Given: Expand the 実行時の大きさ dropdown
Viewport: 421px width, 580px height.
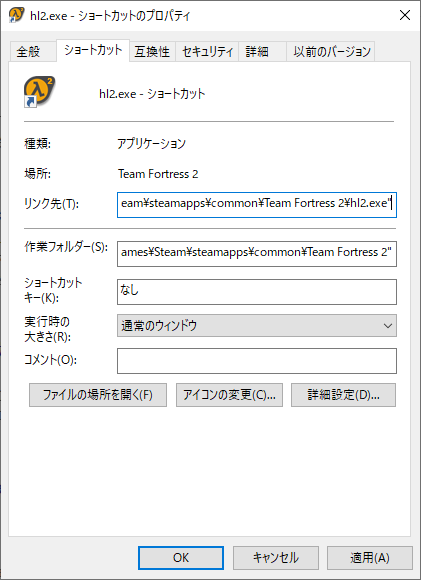Looking at the screenshot, I should pos(257,326).
